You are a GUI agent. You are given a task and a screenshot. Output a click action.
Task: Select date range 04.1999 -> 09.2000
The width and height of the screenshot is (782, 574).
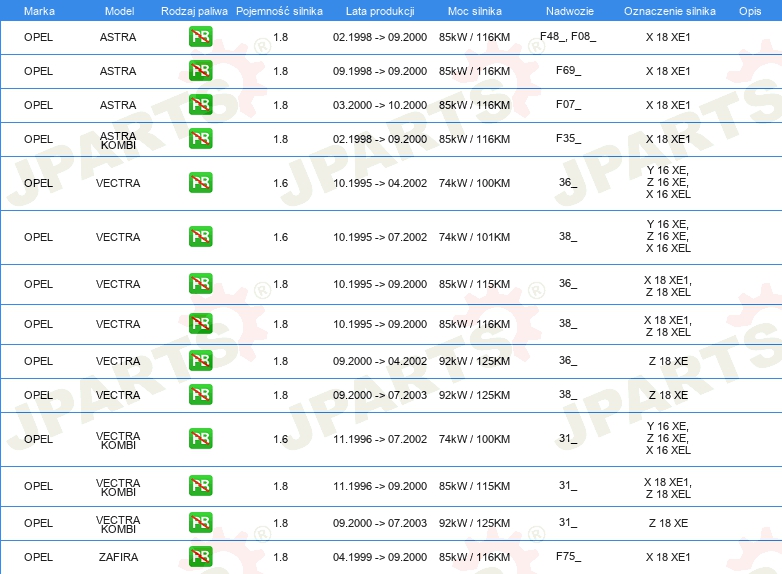click(380, 557)
